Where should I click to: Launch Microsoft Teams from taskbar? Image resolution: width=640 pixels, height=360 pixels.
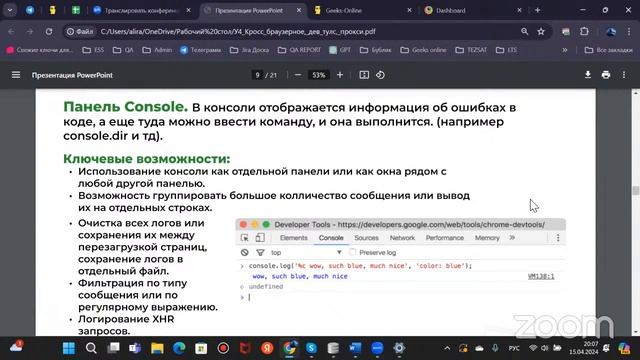click(135, 348)
